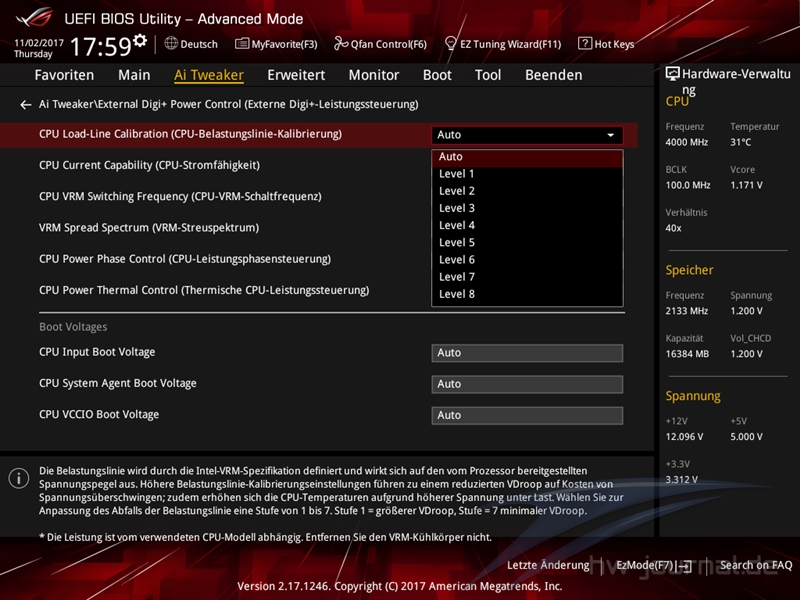Select CPU Power Phase Control row
The image size is (800, 600).
(x=185, y=259)
